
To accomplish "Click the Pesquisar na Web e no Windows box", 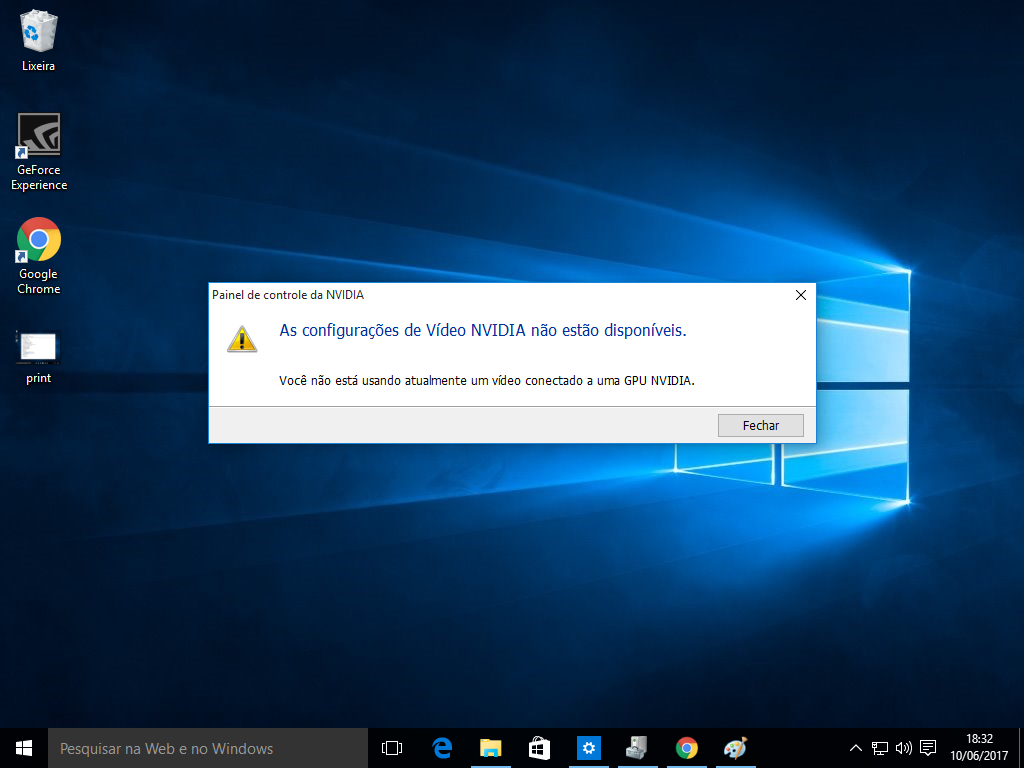I will pos(208,748).
